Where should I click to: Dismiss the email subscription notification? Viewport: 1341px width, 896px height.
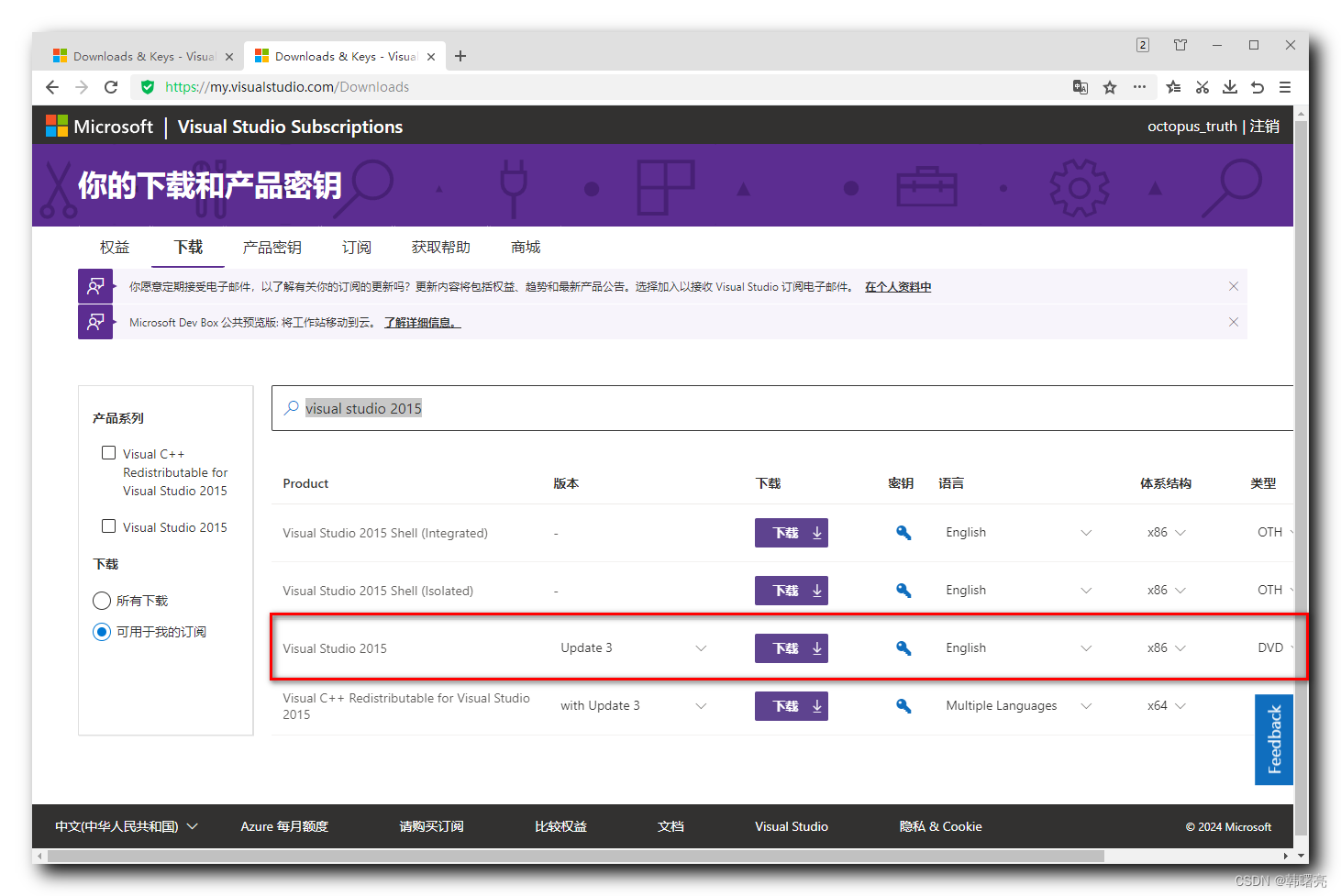1234,286
